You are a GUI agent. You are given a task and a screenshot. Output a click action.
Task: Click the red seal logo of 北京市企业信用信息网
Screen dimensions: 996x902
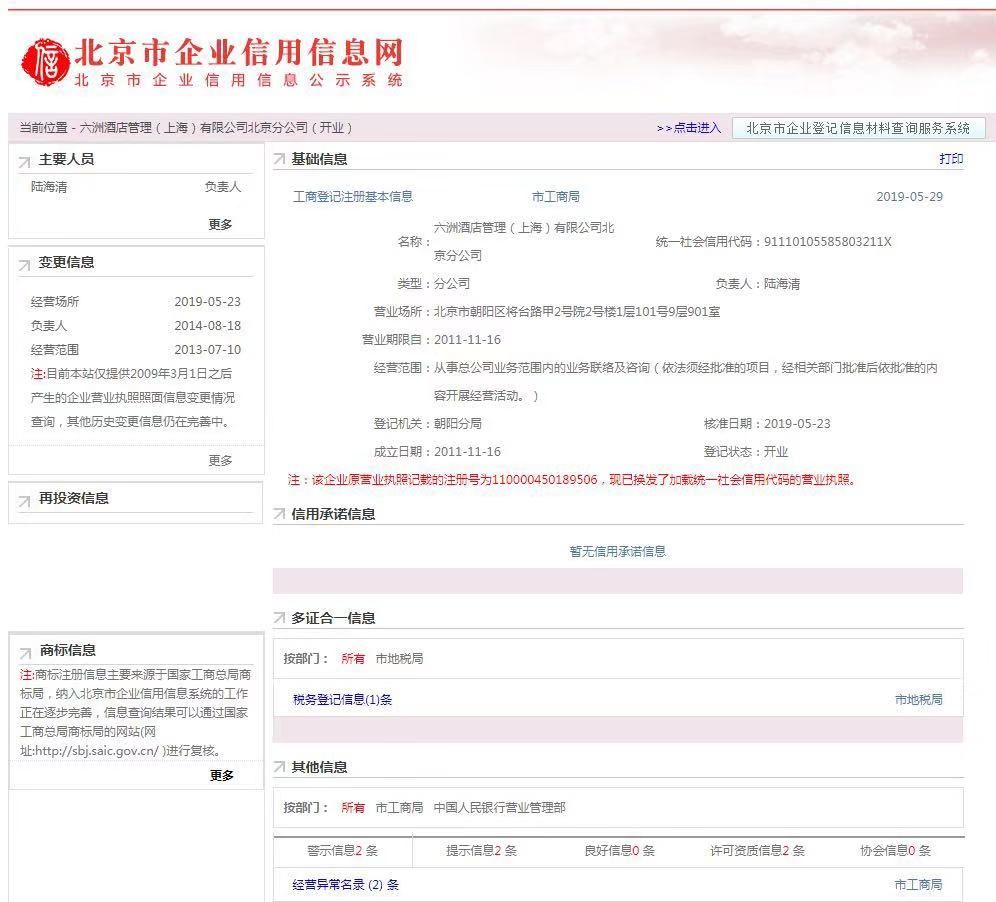(x=45, y=61)
